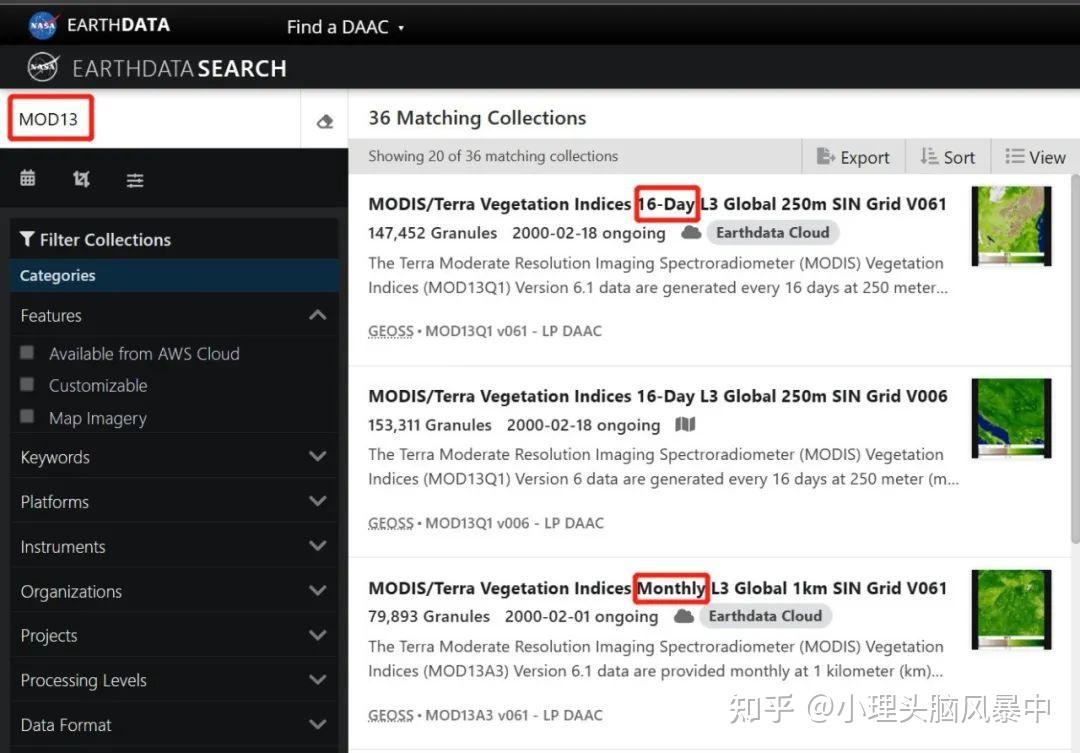This screenshot has width=1080, height=753.
Task: Toggle the Map Imagery checkbox
Action: pos(28,417)
